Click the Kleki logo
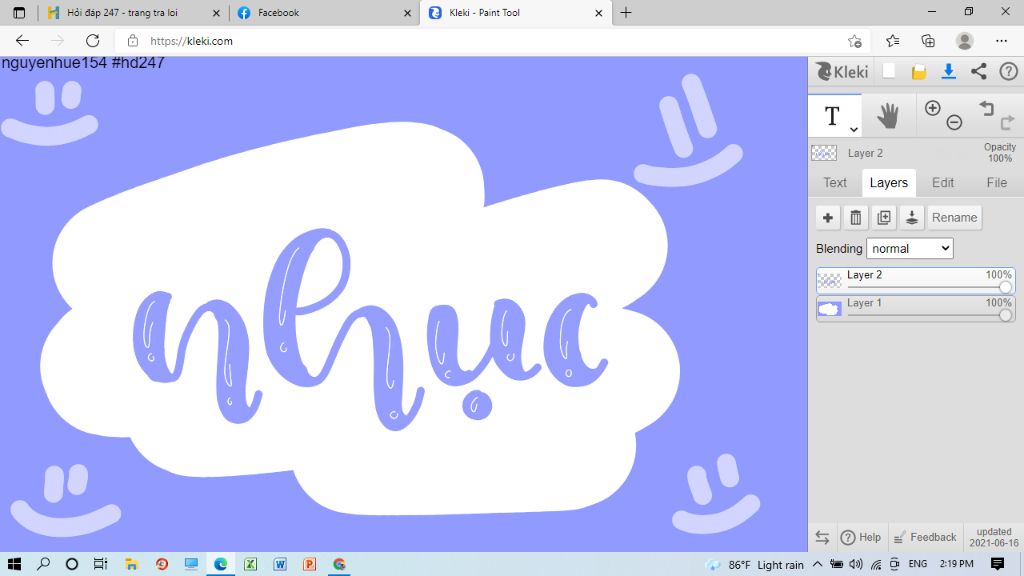The width and height of the screenshot is (1024, 576). pyautogui.click(x=842, y=71)
